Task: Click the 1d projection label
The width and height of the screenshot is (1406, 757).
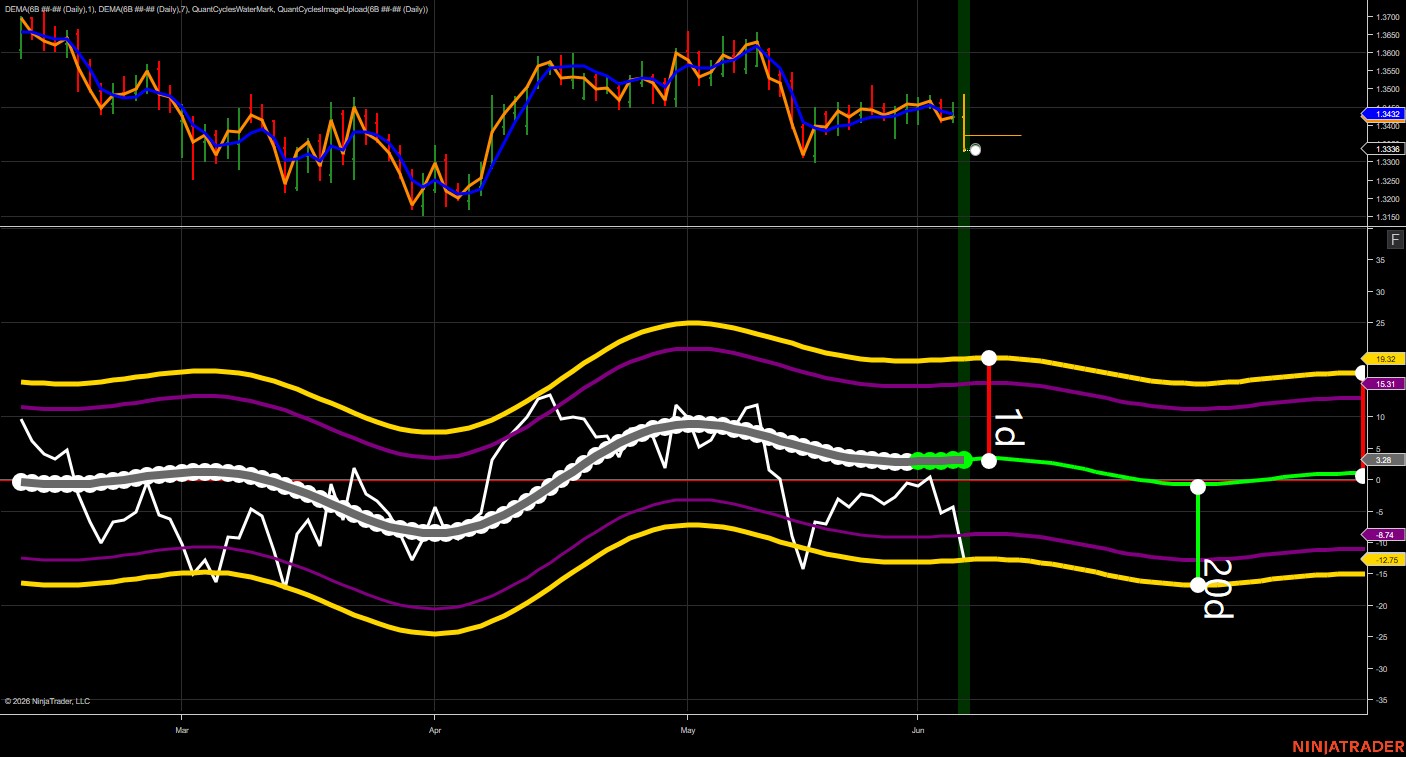Action: point(1008,427)
